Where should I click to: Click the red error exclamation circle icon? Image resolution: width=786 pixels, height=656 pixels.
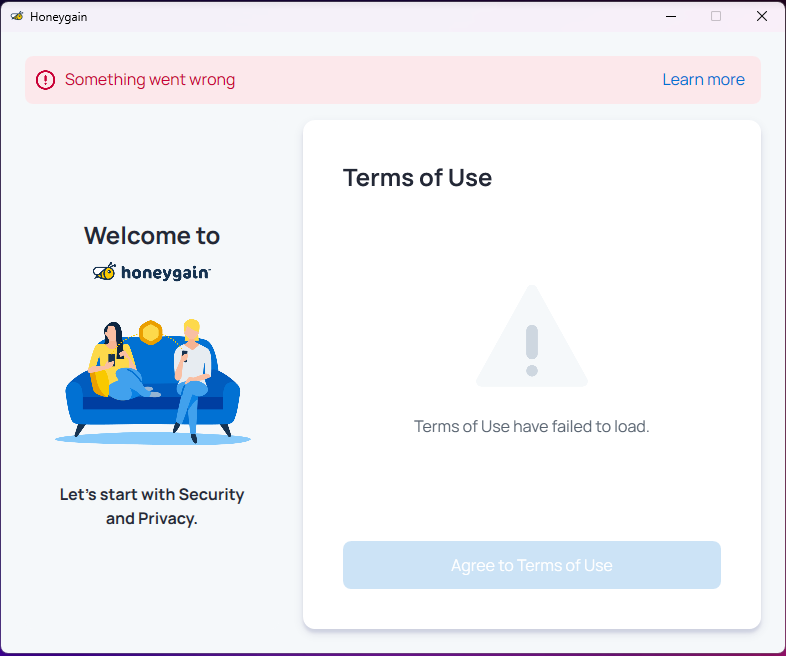click(x=45, y=80)
